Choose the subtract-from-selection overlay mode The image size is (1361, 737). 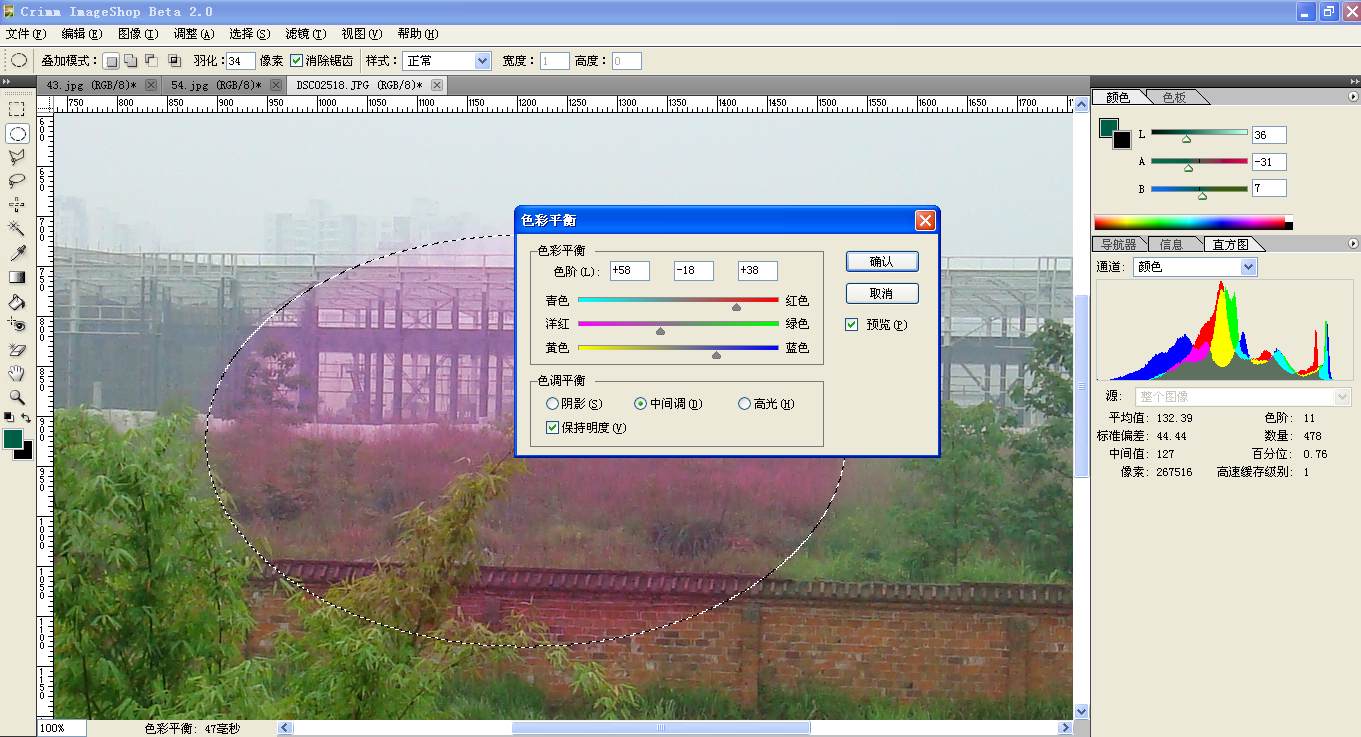coord(151,61)
